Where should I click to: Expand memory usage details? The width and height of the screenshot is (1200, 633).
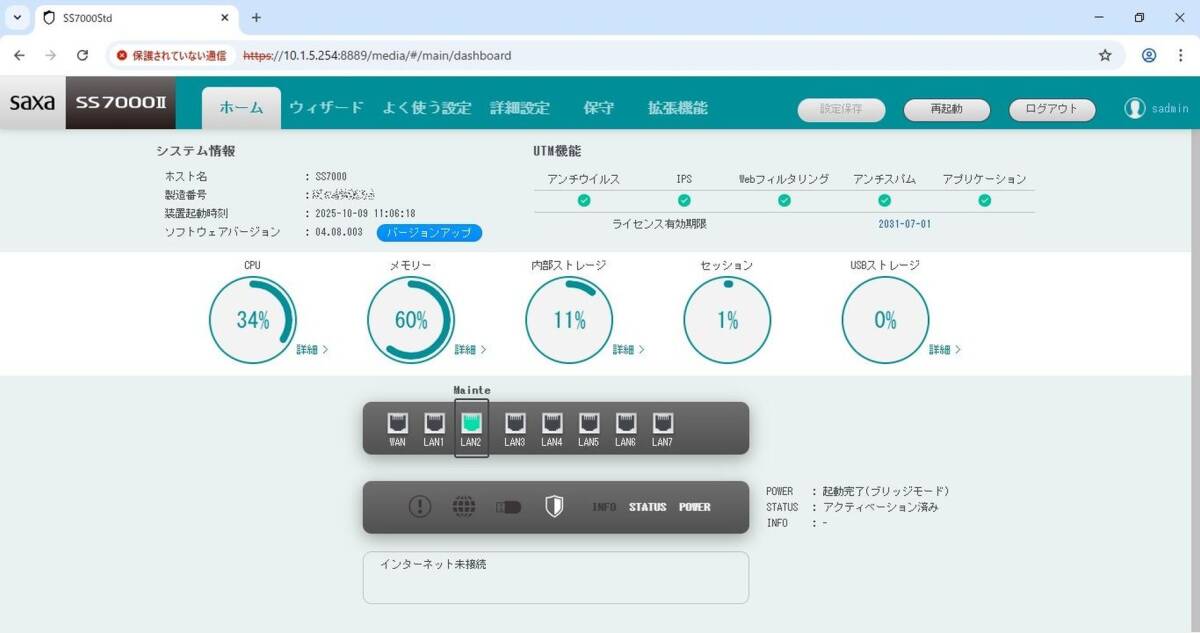tap(470, 350)
